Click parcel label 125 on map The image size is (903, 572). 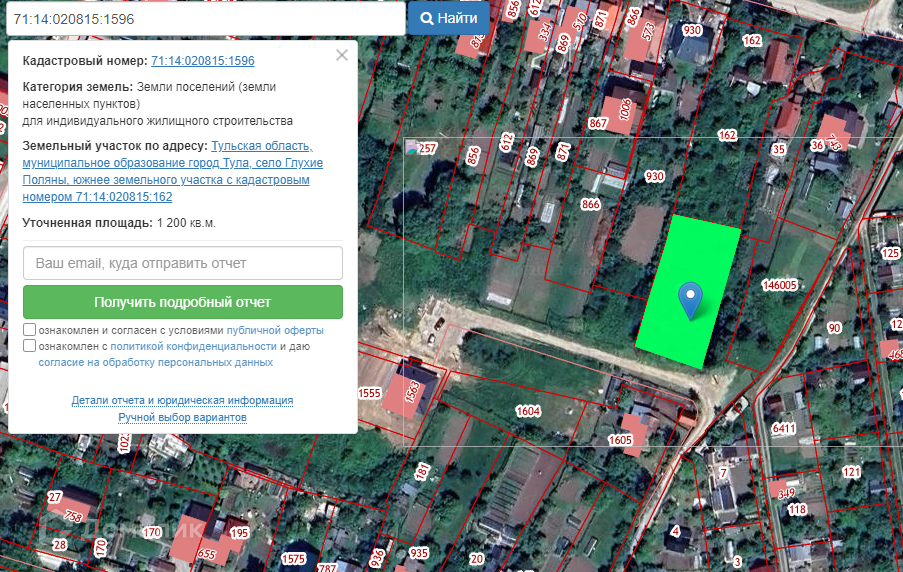pyautogui.click(x=890, y=253)
